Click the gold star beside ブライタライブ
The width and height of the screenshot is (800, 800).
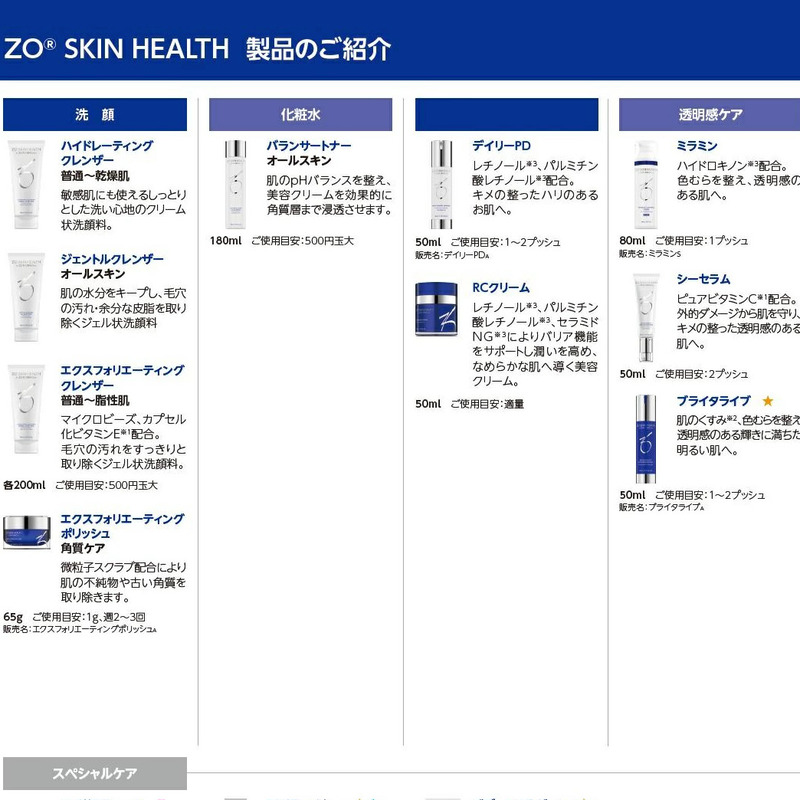pos(767,401)
